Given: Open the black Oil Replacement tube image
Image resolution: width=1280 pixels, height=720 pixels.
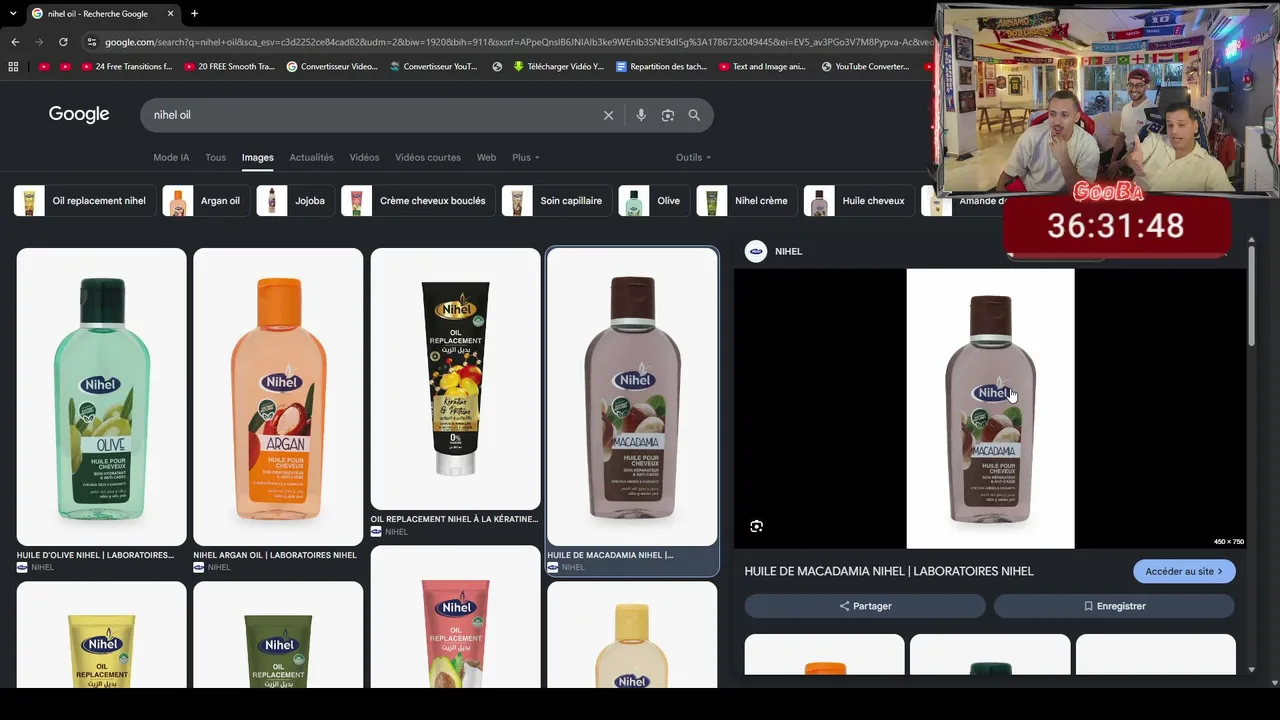Looking at the screenshot, I should point(455,379).
